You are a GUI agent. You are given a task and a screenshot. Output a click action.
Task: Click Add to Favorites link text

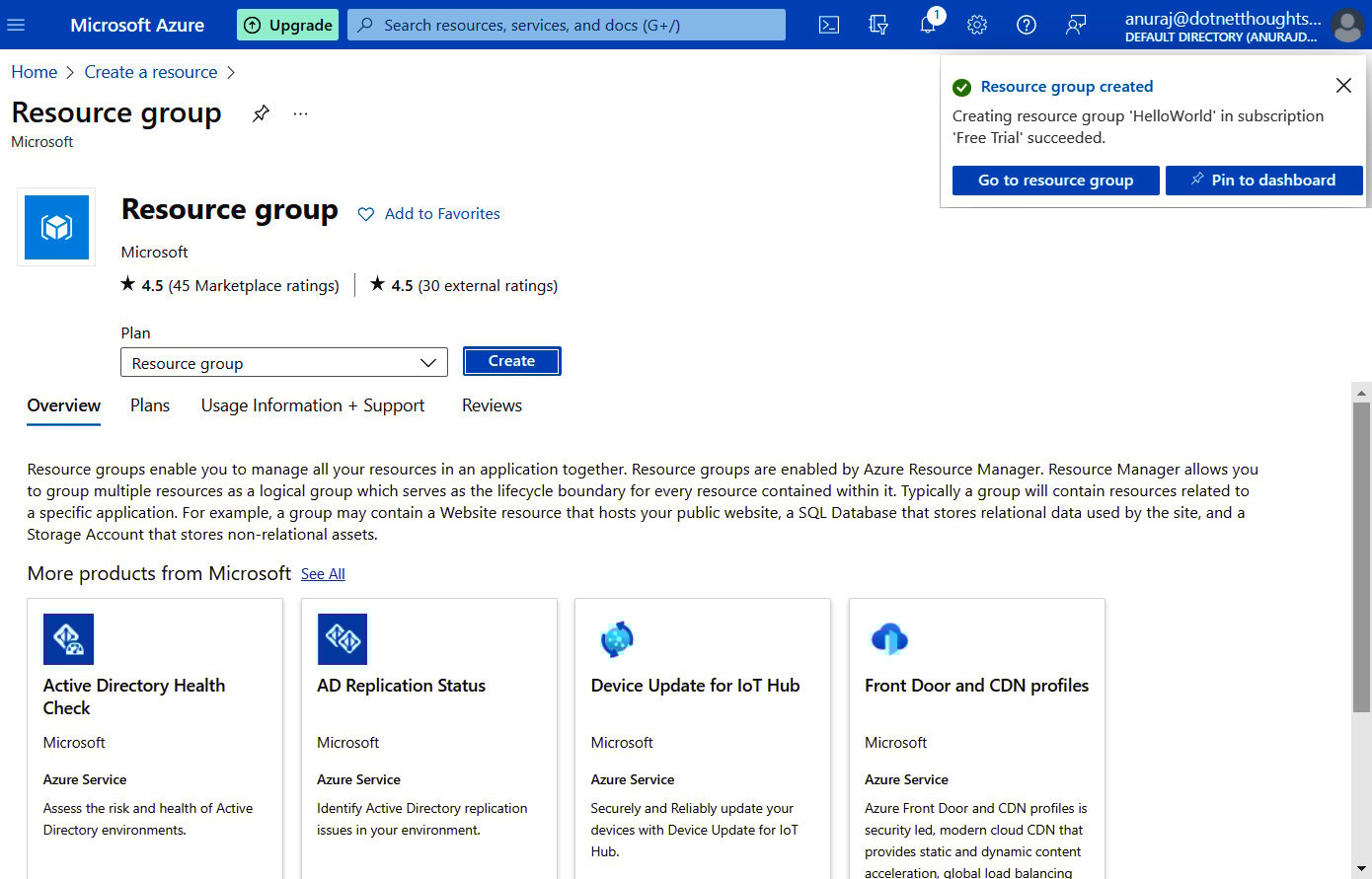(442, 214)
